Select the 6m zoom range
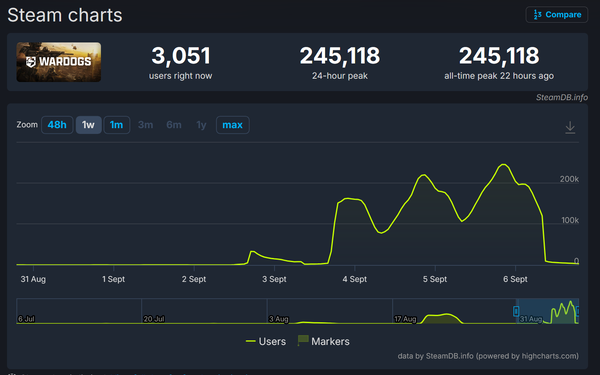Screen dimensions: 600x375 174,125
